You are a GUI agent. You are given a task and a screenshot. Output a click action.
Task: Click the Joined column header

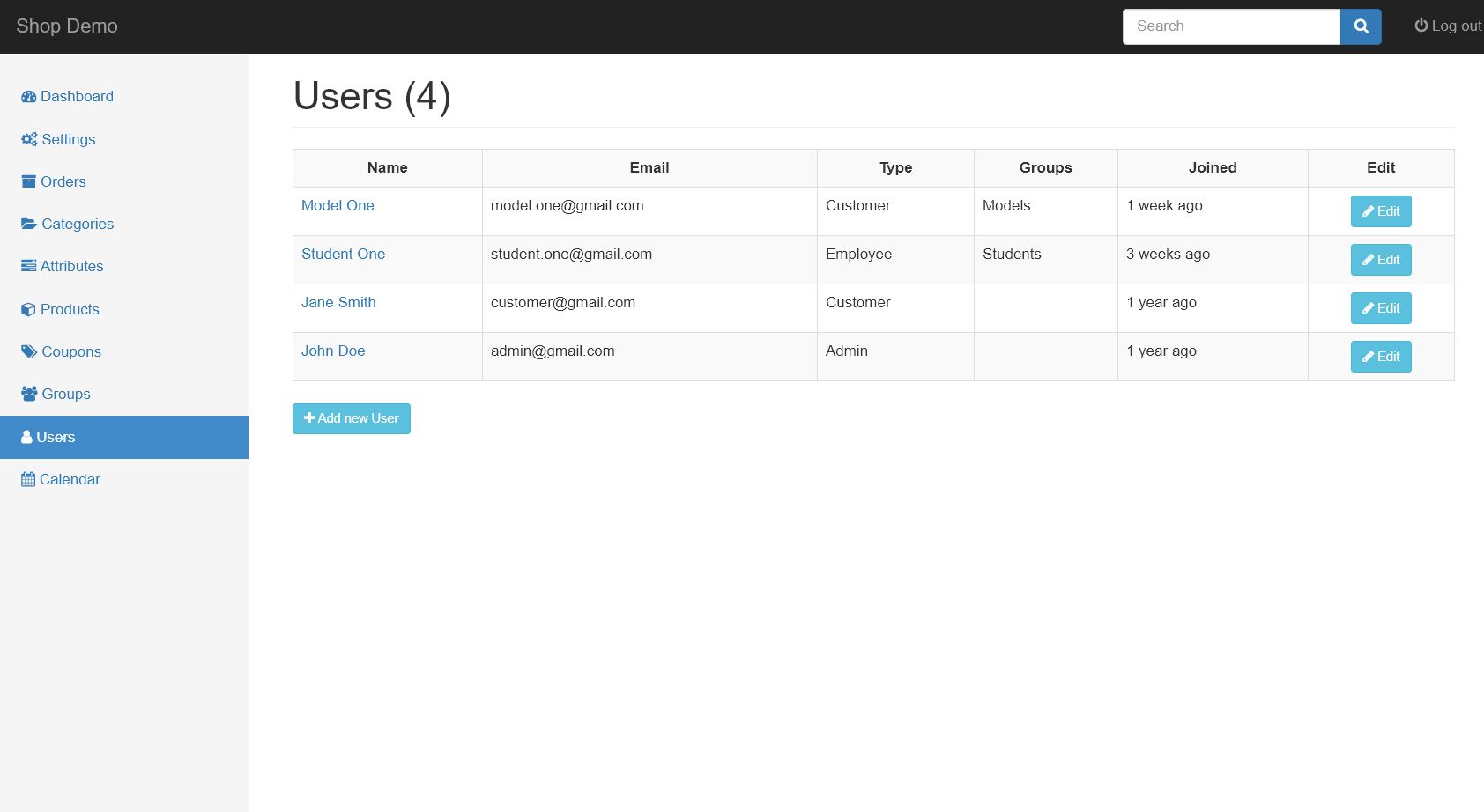1213,167
